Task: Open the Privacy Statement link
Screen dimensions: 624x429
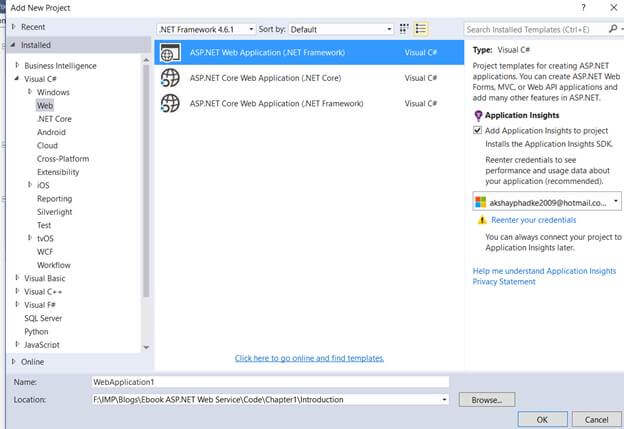Action: pos(504,282)
